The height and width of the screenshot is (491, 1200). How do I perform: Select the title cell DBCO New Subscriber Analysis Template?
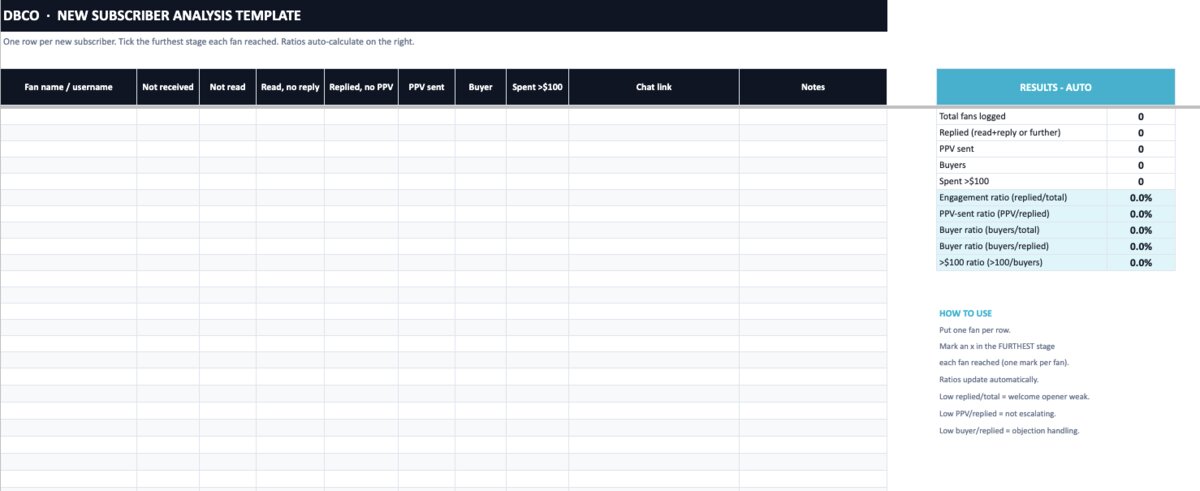[x=443, y=16]
